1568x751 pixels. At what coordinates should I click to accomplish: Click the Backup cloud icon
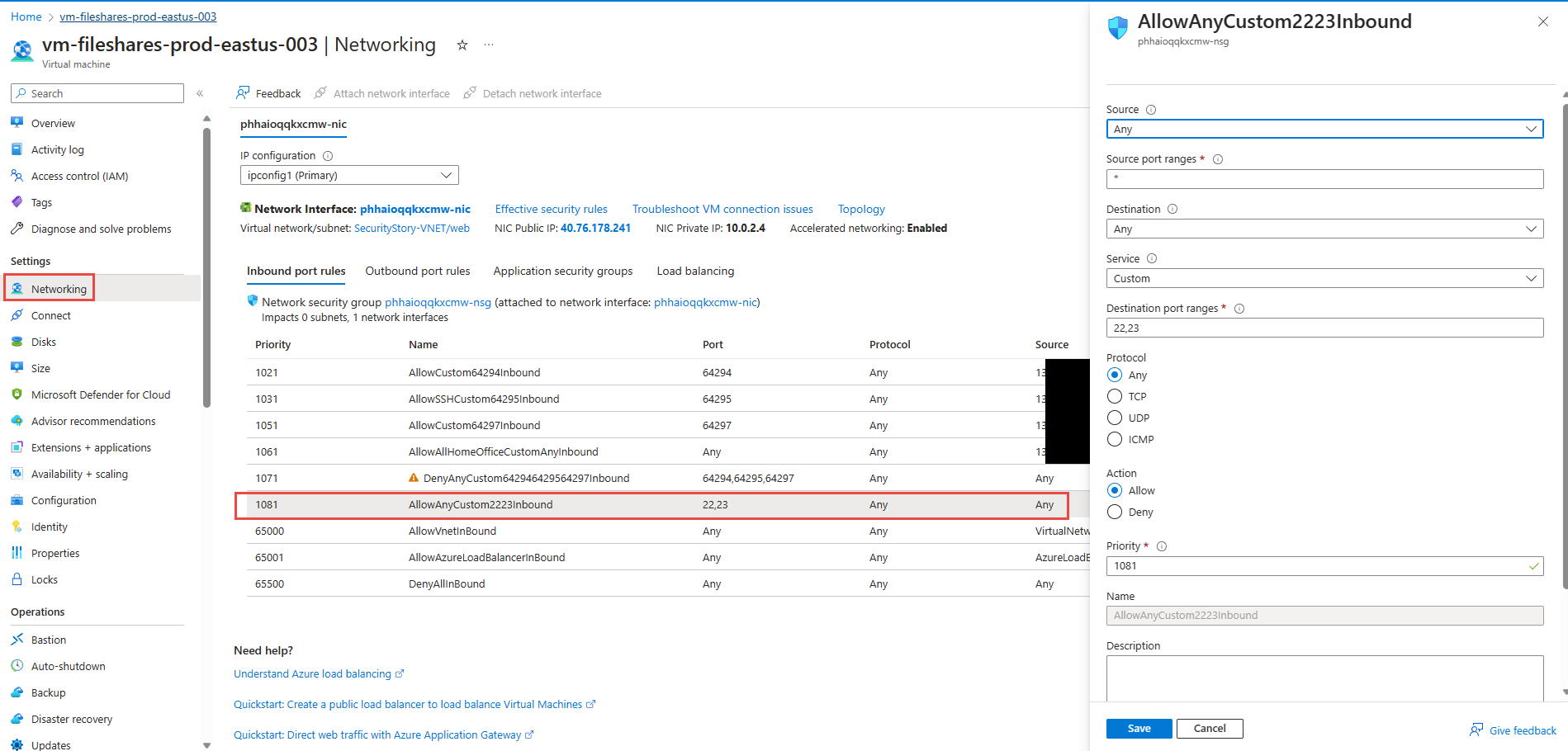[17, 692]
